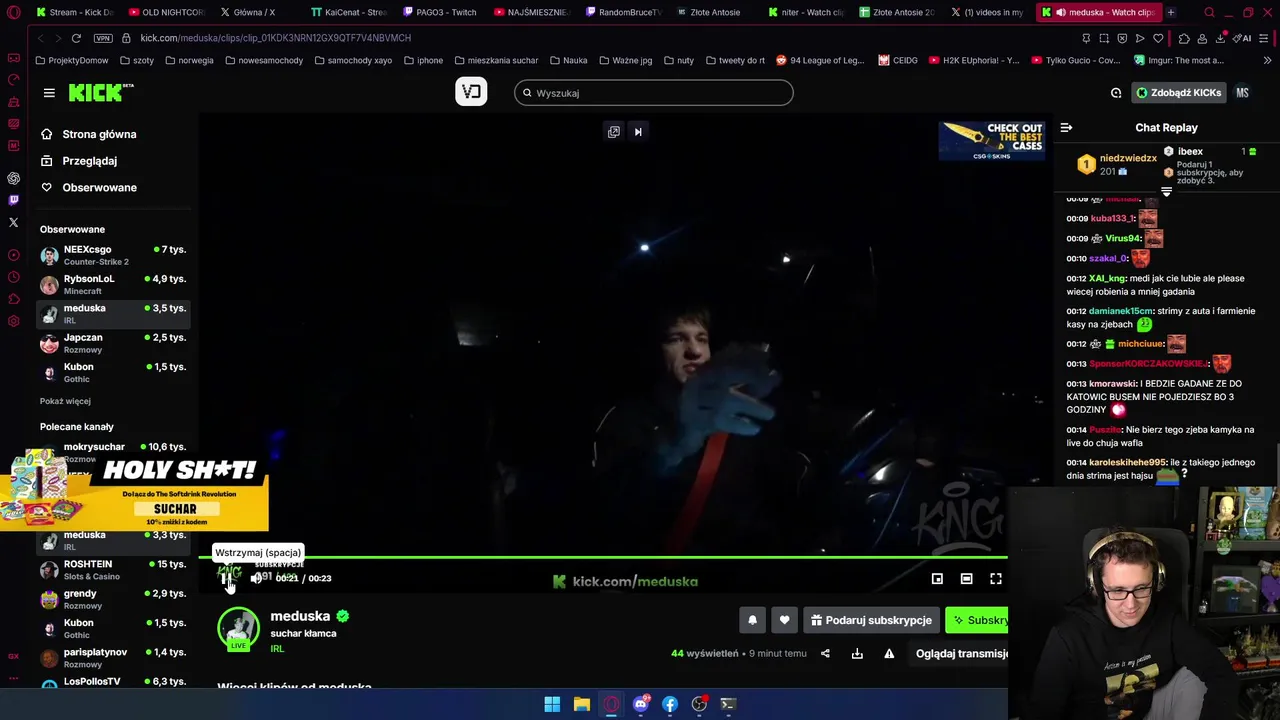Image resolution: width=1280 pixels, height=720 pixels.
Task: Show more bookmarks with double chevron
Action: click(1265, 60)
